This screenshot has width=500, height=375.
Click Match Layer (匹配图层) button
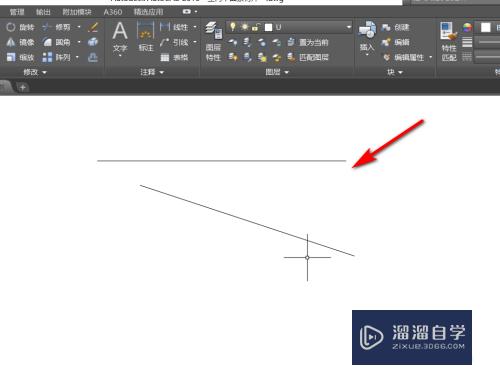coord(308,57)
